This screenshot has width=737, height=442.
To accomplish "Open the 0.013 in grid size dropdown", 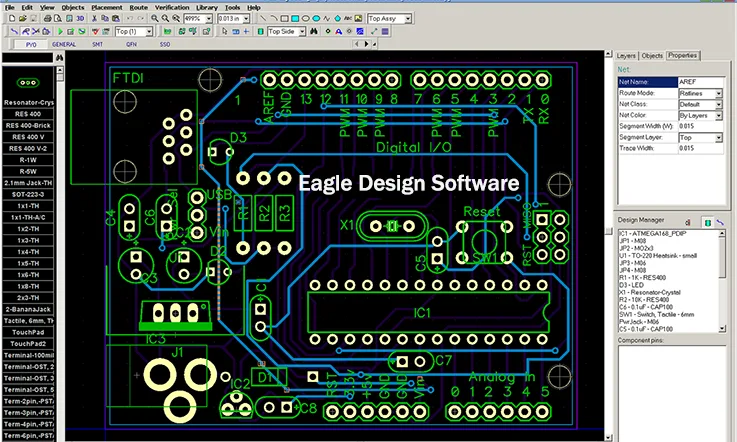I will 246,18.
